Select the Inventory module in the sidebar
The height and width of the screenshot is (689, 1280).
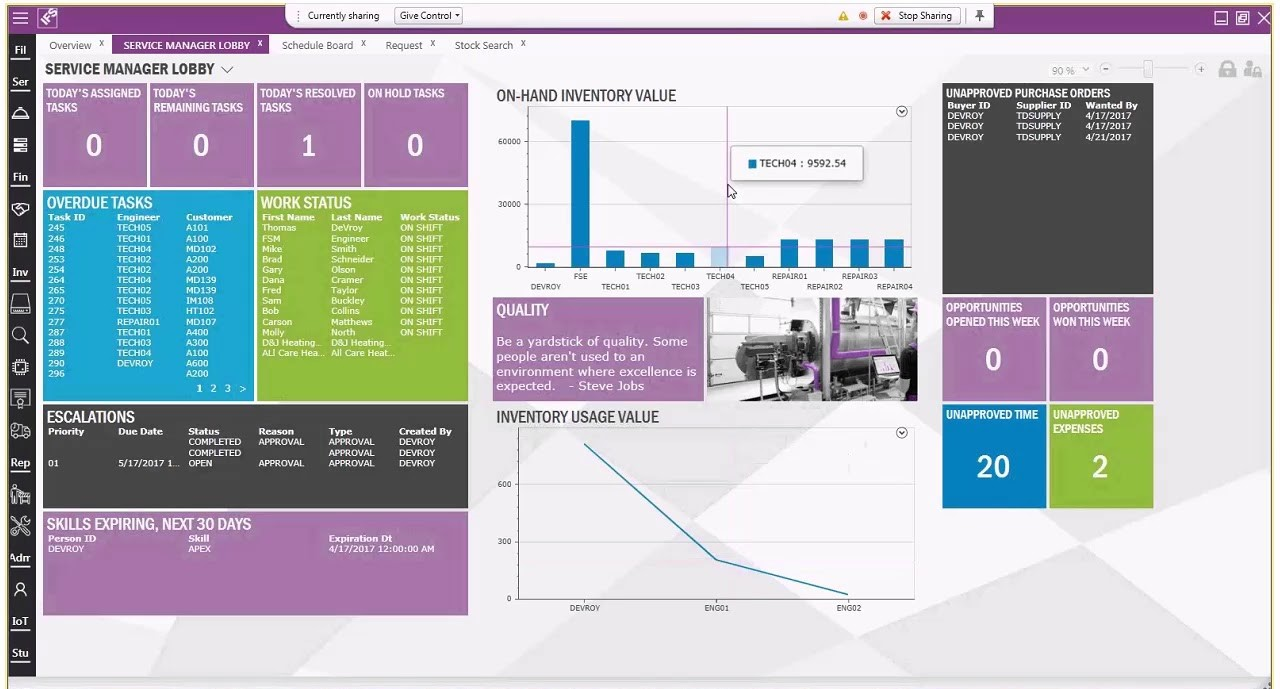coord(20,272)
